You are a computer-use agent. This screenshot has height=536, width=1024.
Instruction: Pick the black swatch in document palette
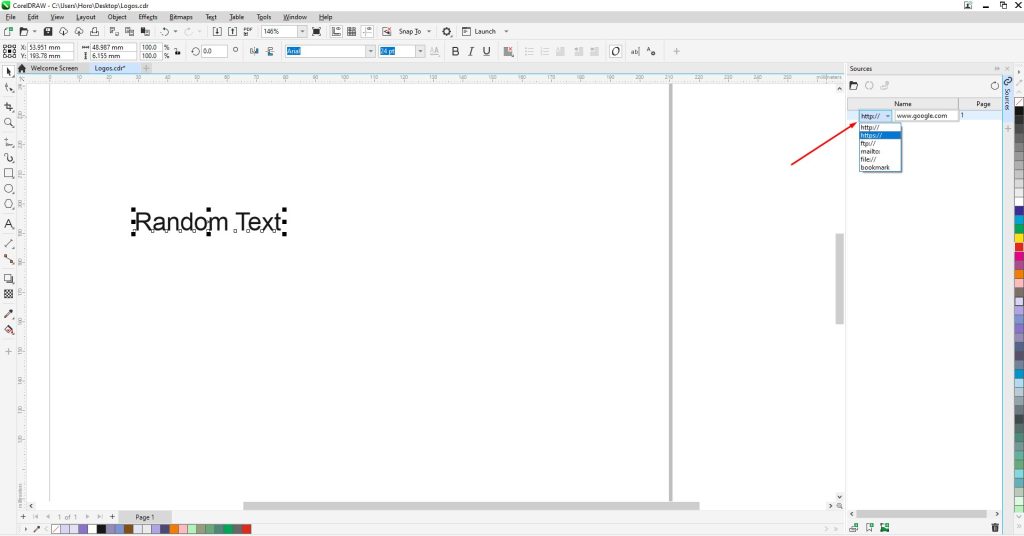101,529
